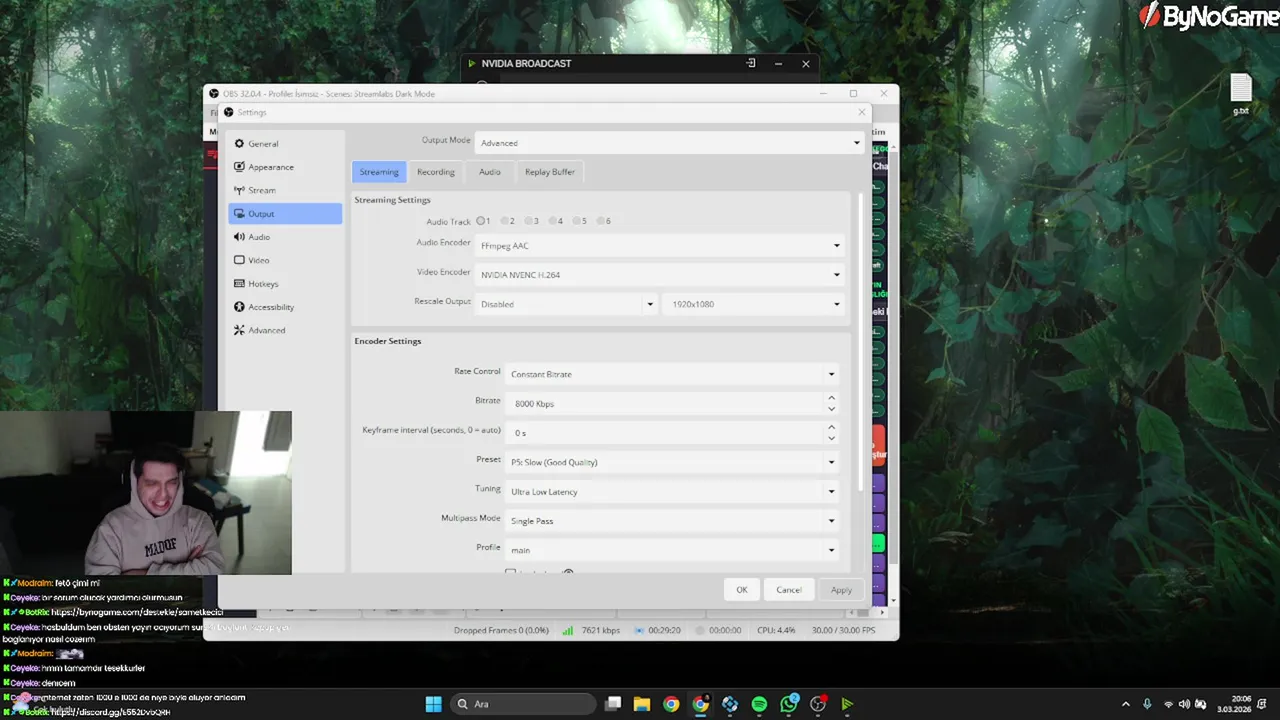Click the CPU: 4.4% status text
Screen dimensions: 1280x720
click(x=776, y=631)
